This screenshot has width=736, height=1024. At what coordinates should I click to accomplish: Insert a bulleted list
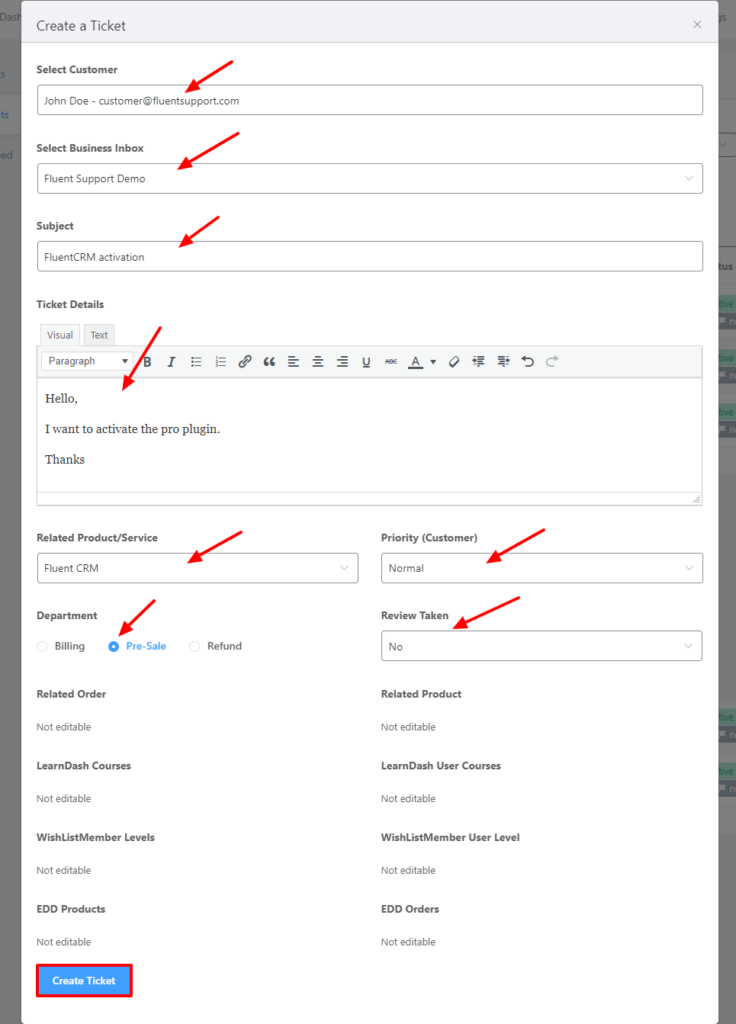pyautogui.click(x=196, y=362)
